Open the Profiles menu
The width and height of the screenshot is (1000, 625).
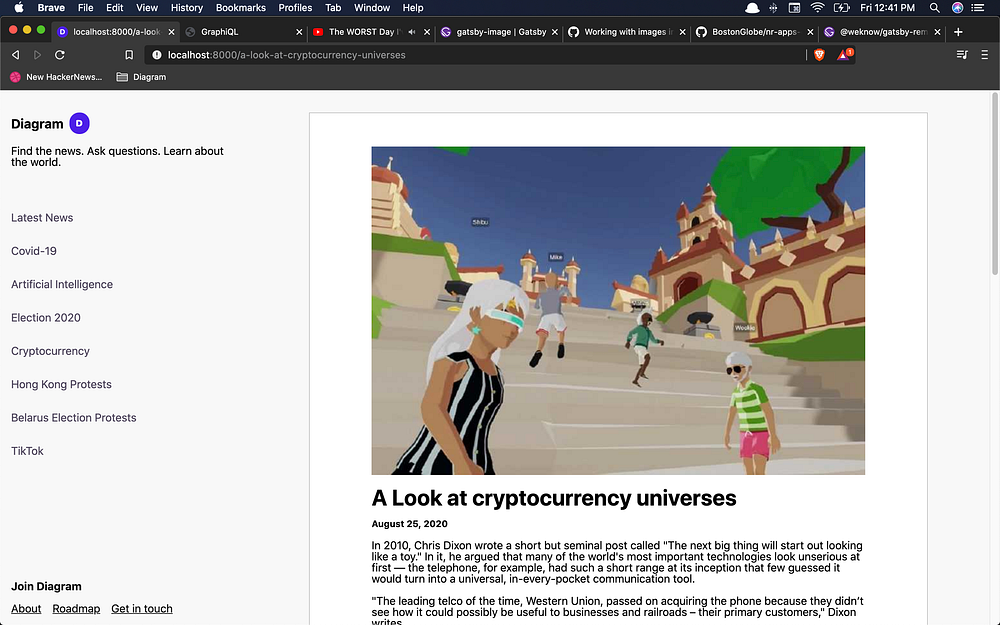(295, 8)
